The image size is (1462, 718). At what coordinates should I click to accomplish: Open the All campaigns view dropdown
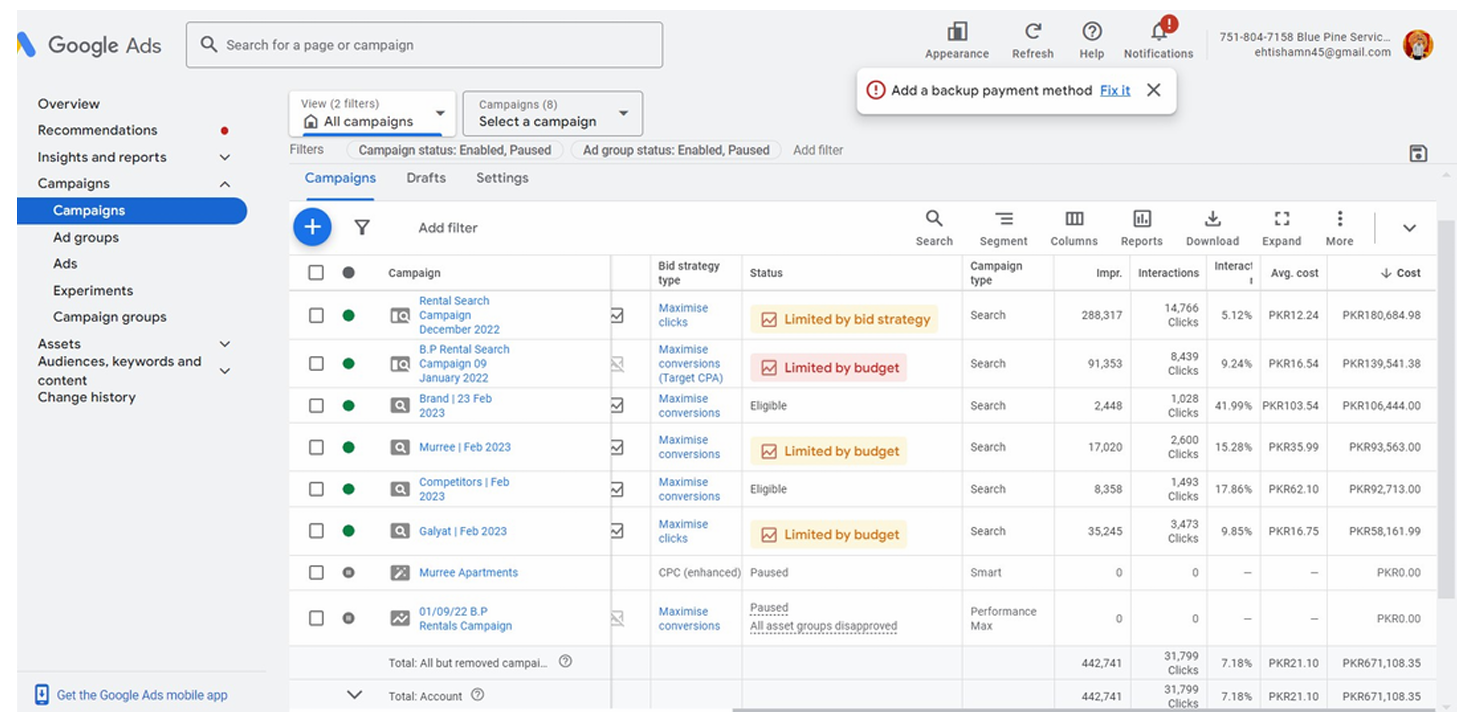pos(372,113)
